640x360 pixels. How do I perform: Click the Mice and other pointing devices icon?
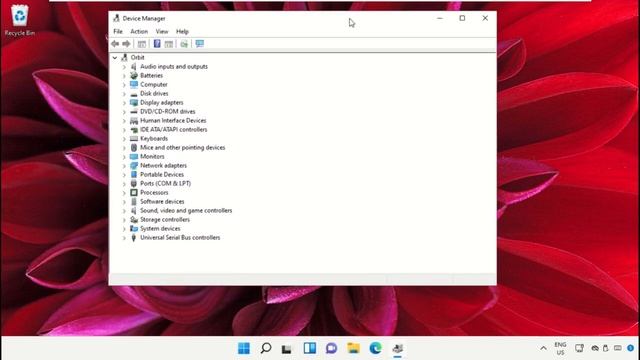[134, 147]
